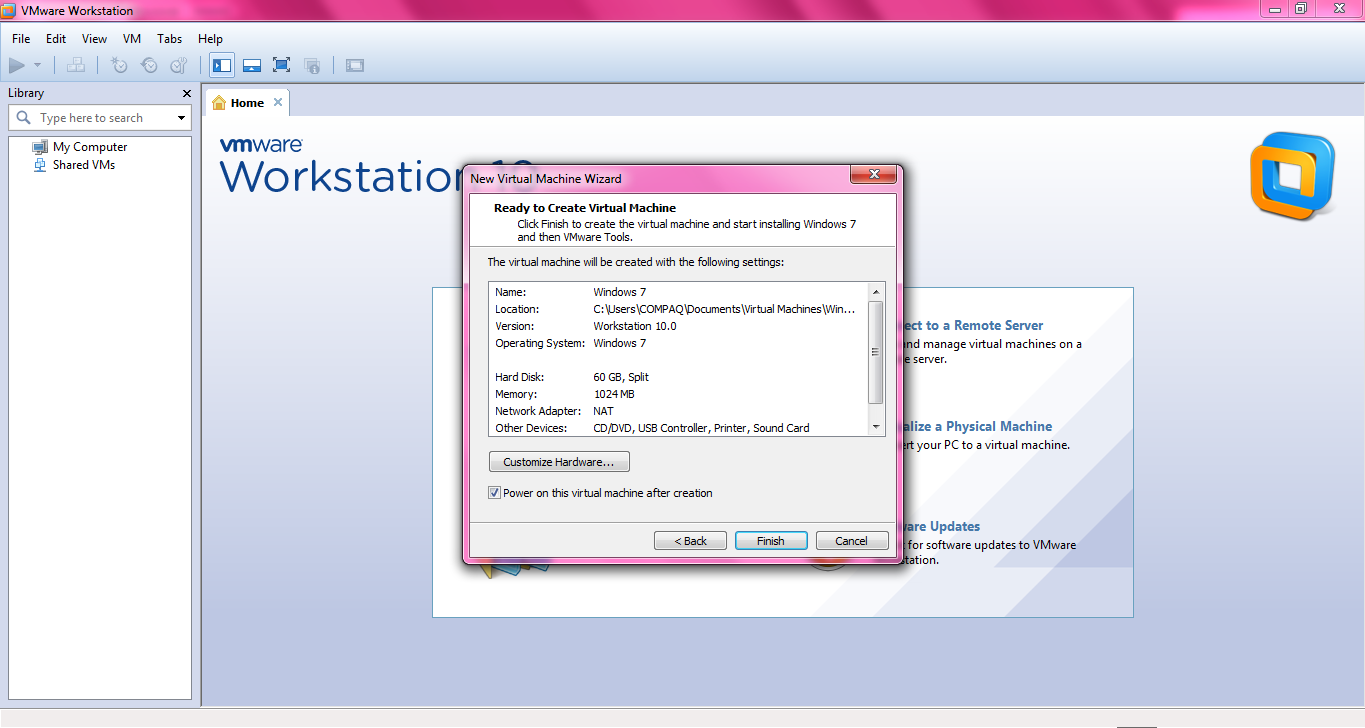This screenshot has width=1365, height=728.
Task: Click the settings list scrollbar thumb
Action: 877,352
